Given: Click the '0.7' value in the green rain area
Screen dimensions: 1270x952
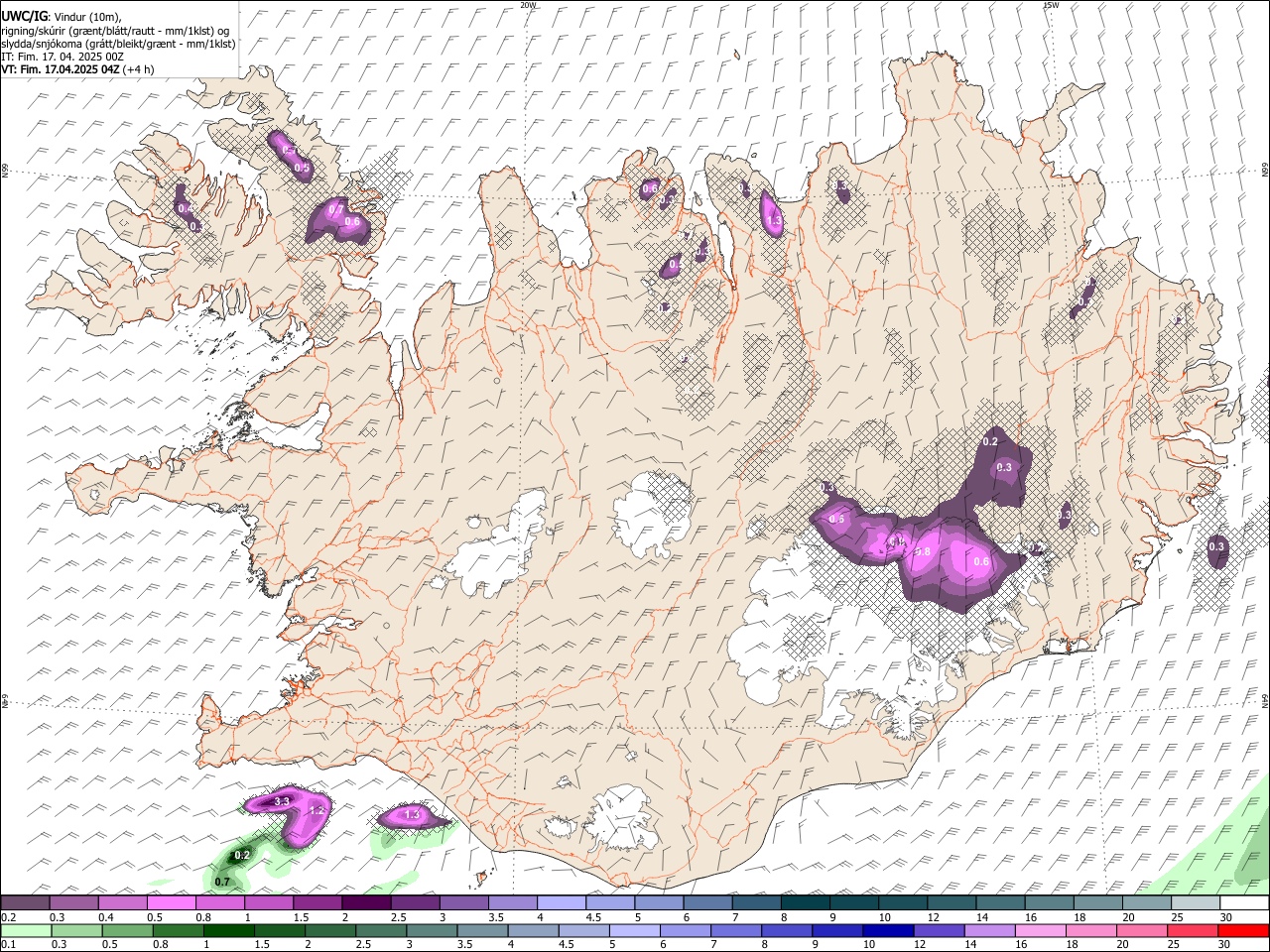Looking at the screenshot, I should (x=222, y=882).
